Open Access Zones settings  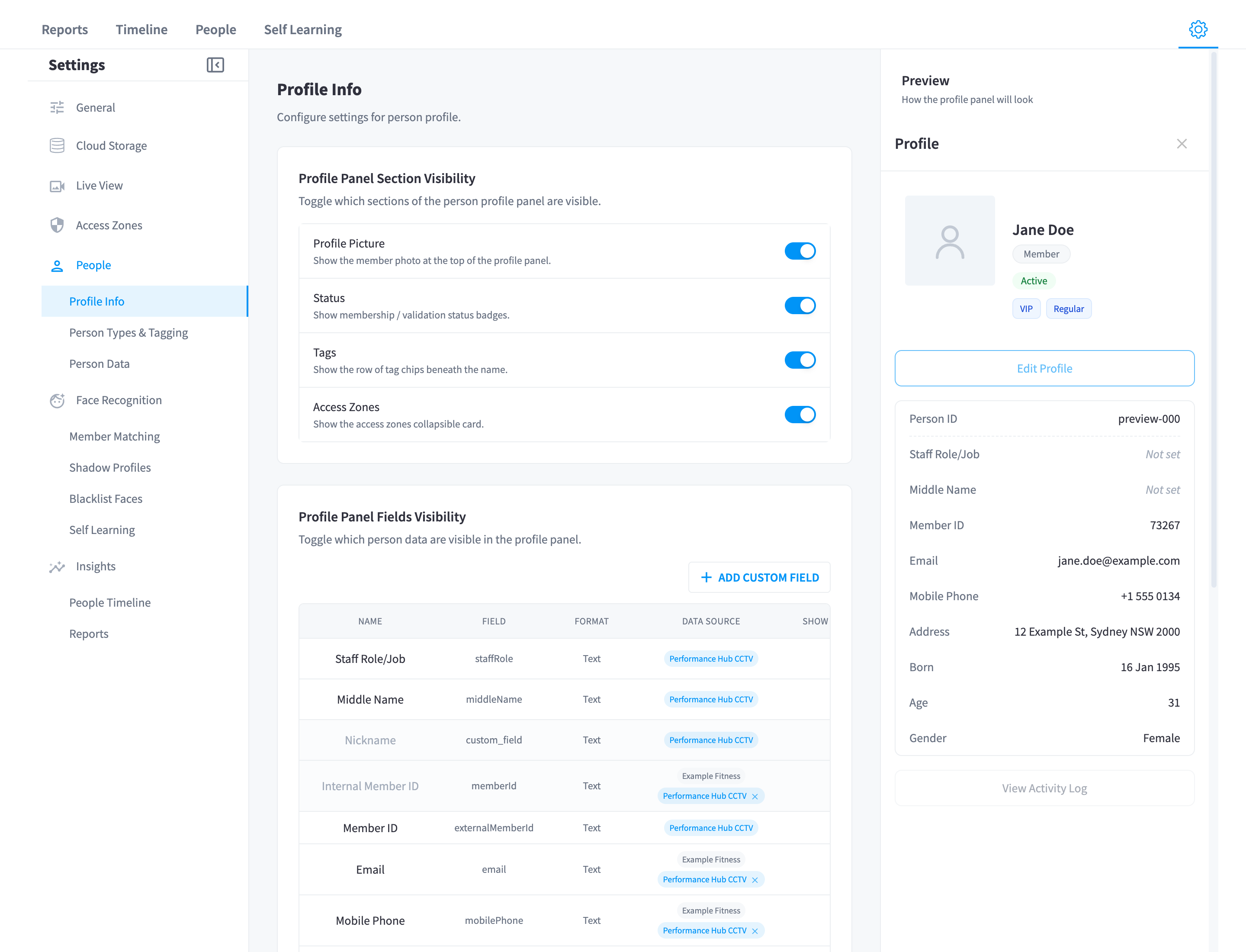click(x=109, y=225)
